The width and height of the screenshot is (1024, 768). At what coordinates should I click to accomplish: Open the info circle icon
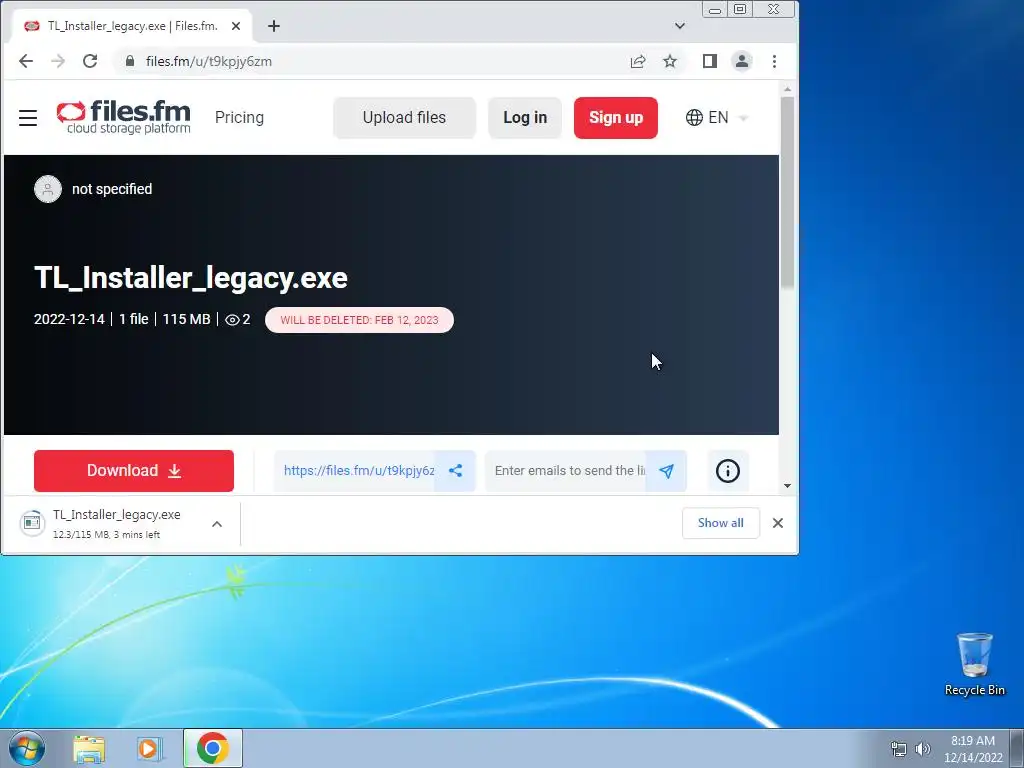728,471
